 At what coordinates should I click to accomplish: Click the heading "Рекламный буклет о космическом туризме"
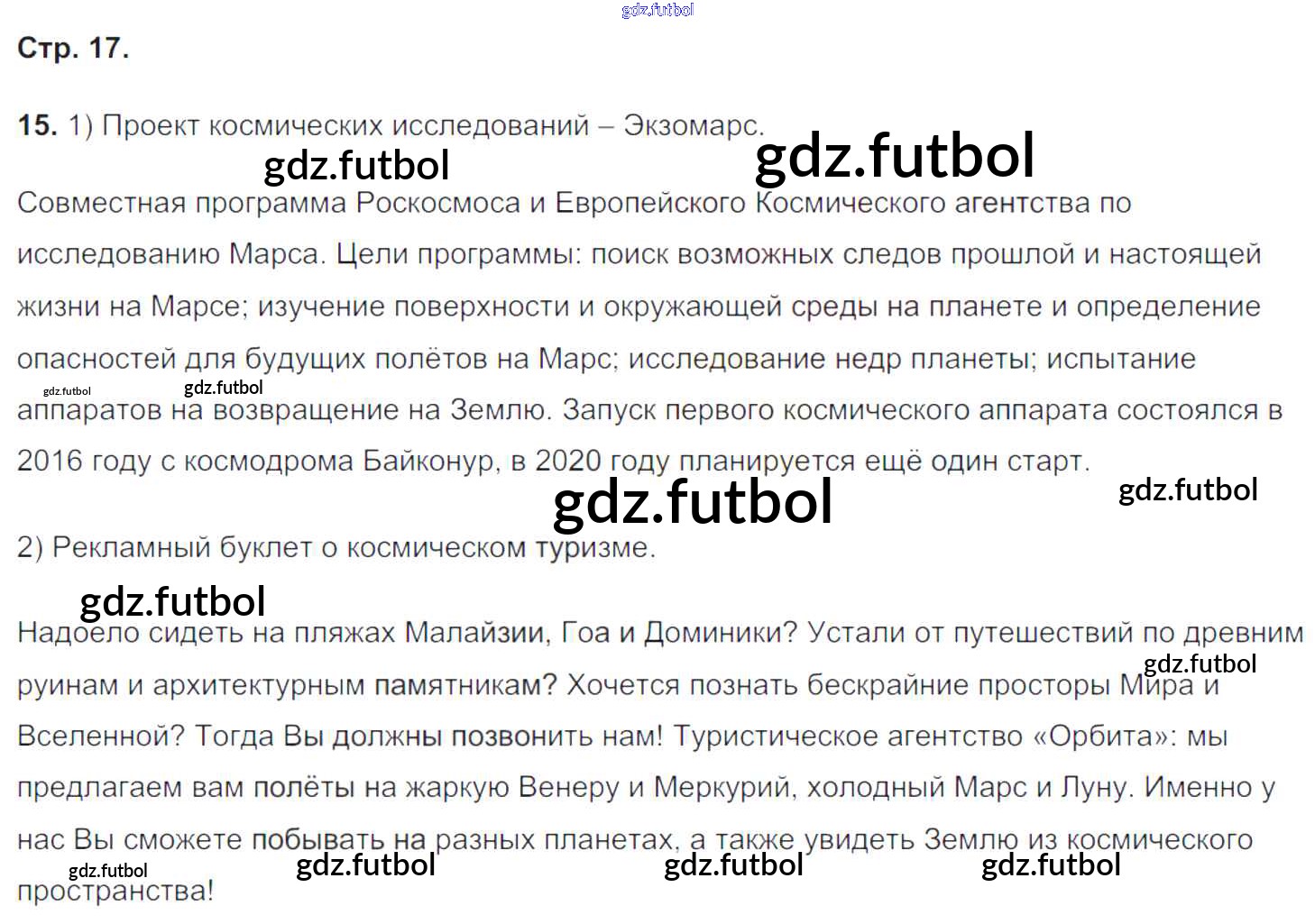point(352,547)
